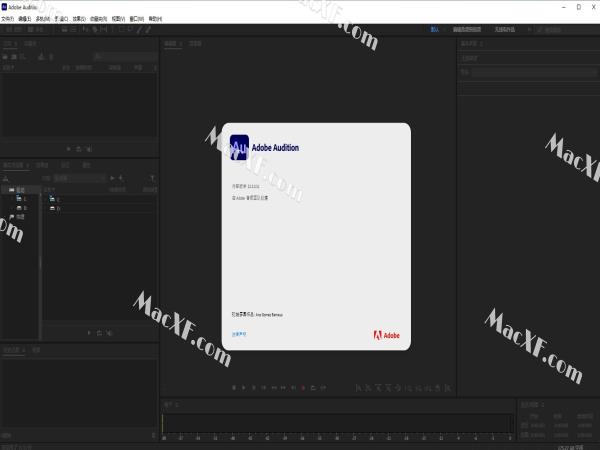Open the 文件(F) menu
Screen dimensions: 600x450
7,19
